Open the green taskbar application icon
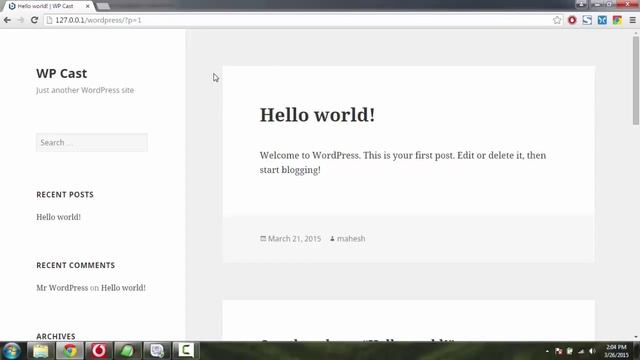 (x=127, y=351)
